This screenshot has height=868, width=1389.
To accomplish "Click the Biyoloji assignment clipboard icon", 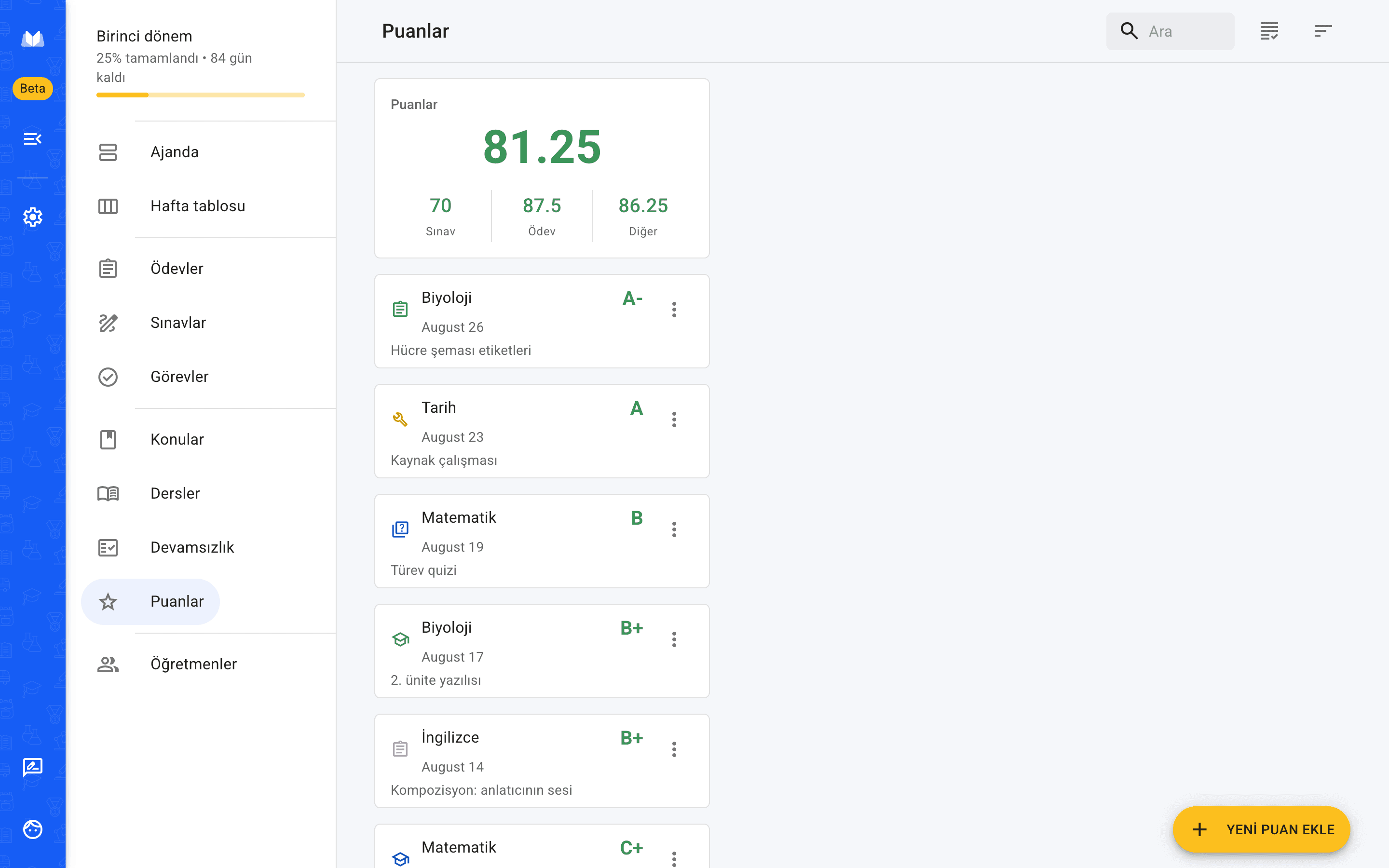I will click(400, 310).
